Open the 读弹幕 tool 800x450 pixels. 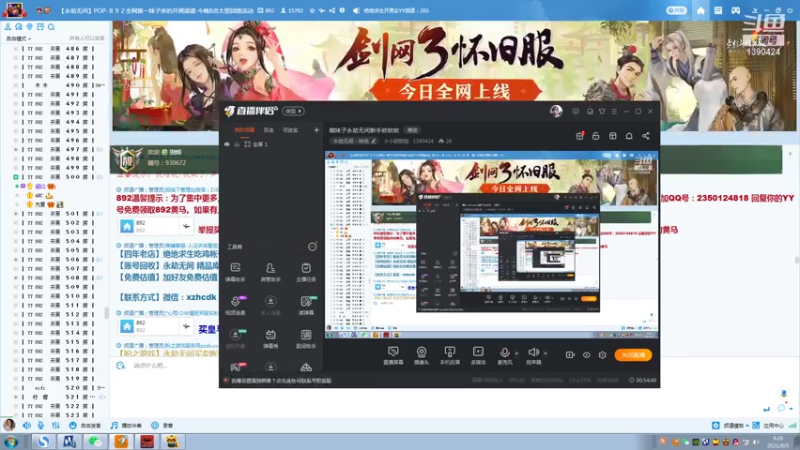(x=306, y=305)
